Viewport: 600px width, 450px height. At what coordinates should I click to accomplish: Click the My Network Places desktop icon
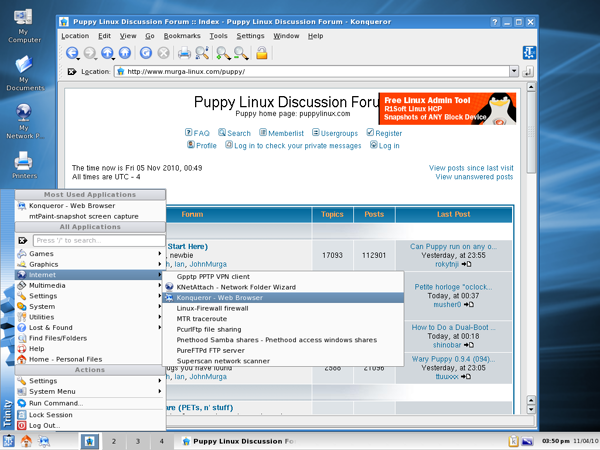[x=24, y=121]
